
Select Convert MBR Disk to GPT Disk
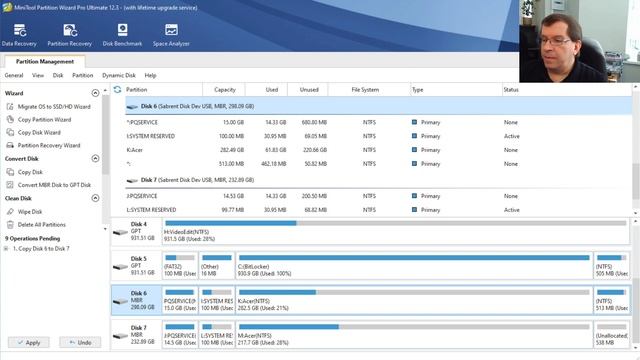point(54,185)
